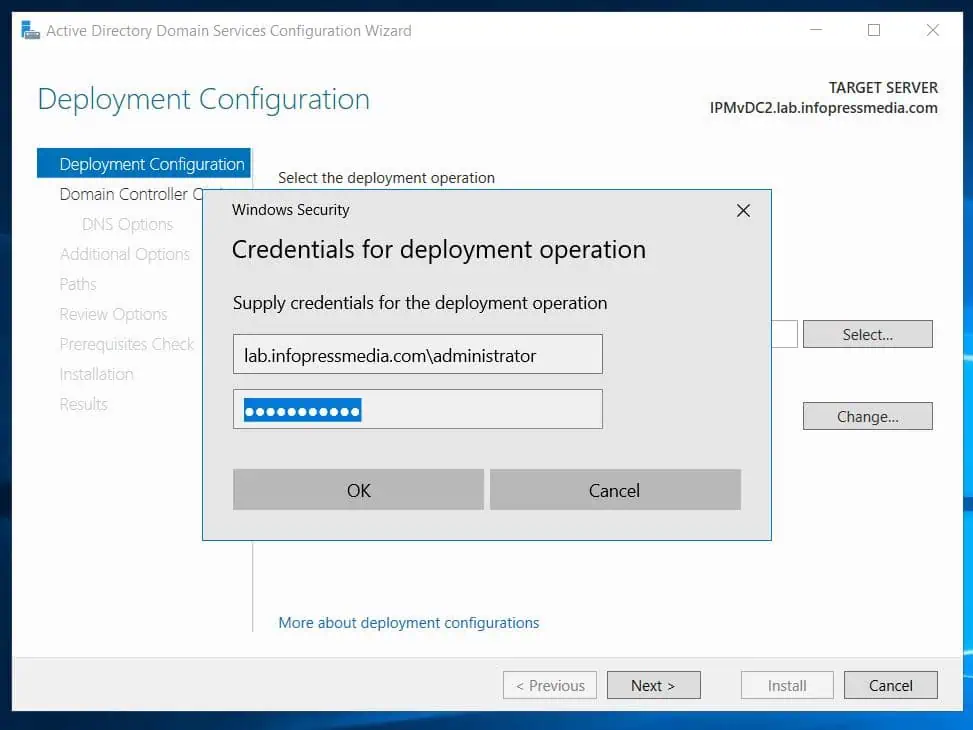The image size is (973, 730).
Task: Proceed with the Next button
Action: (x=653, y=685)
